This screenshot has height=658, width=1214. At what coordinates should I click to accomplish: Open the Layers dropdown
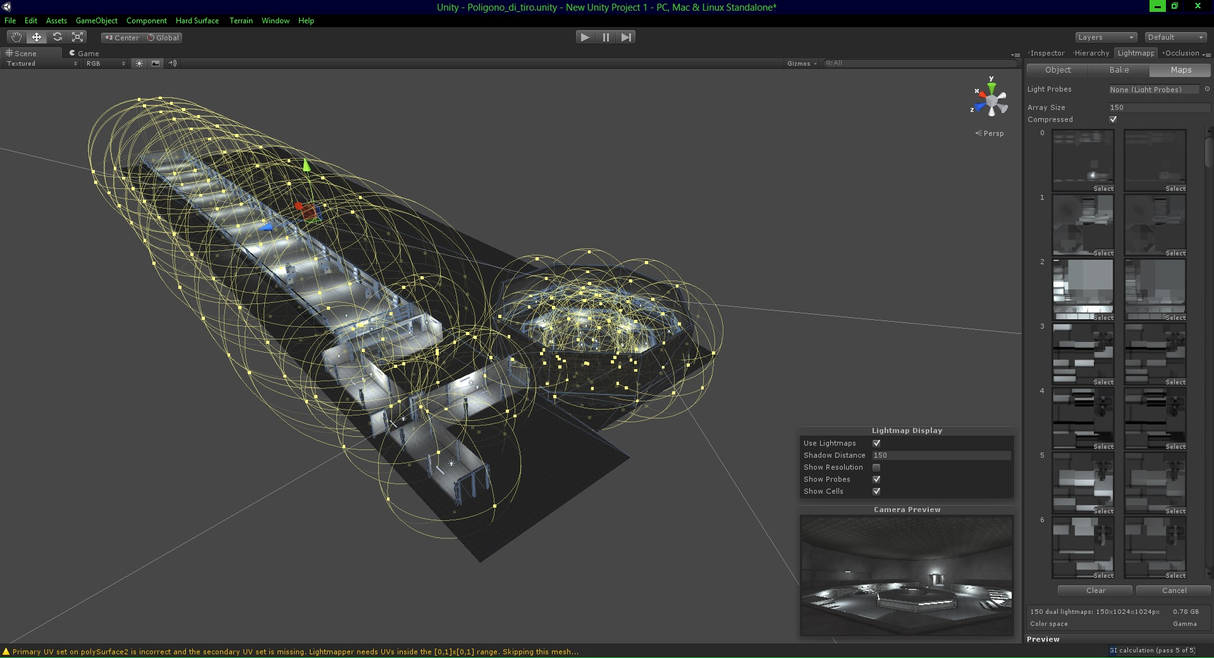click(1105, 37)
